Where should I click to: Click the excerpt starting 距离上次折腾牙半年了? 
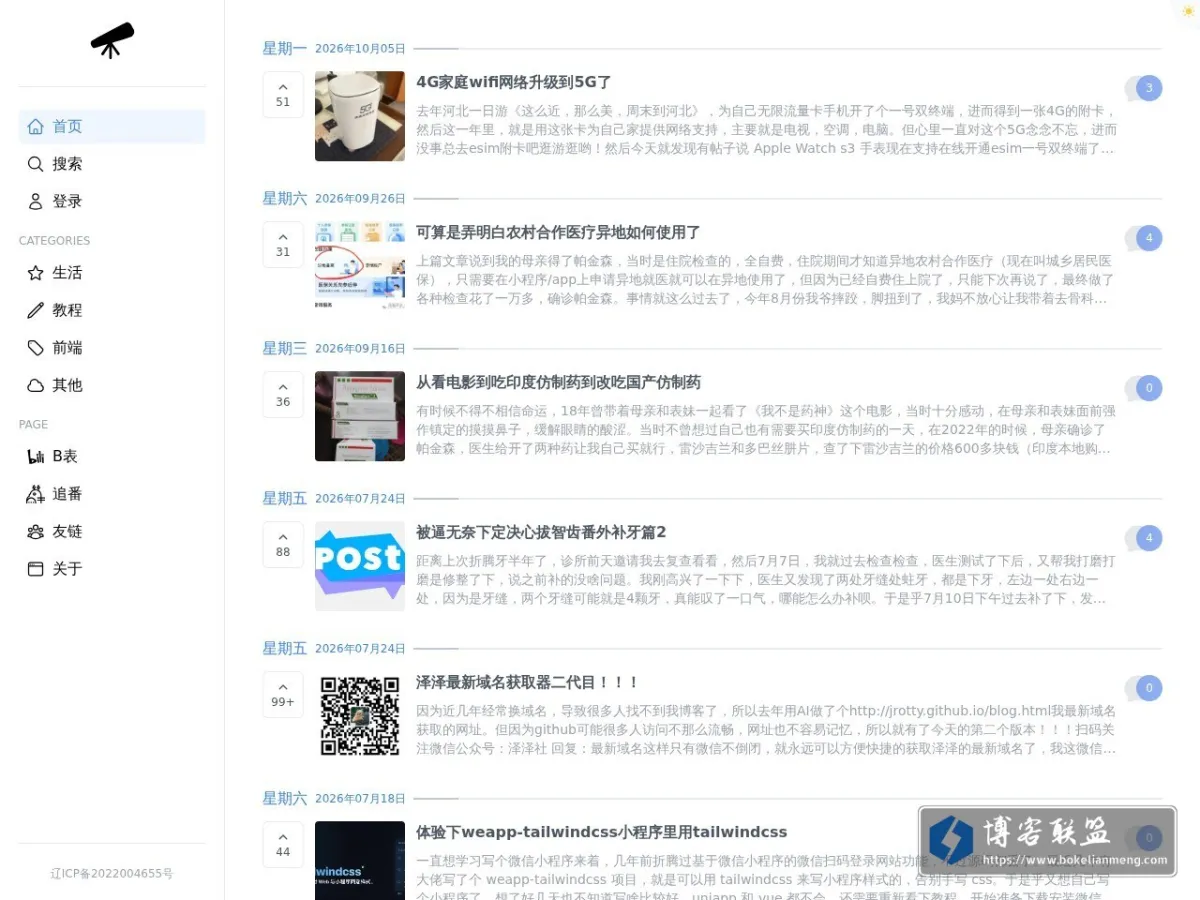(x=766, y=580)
